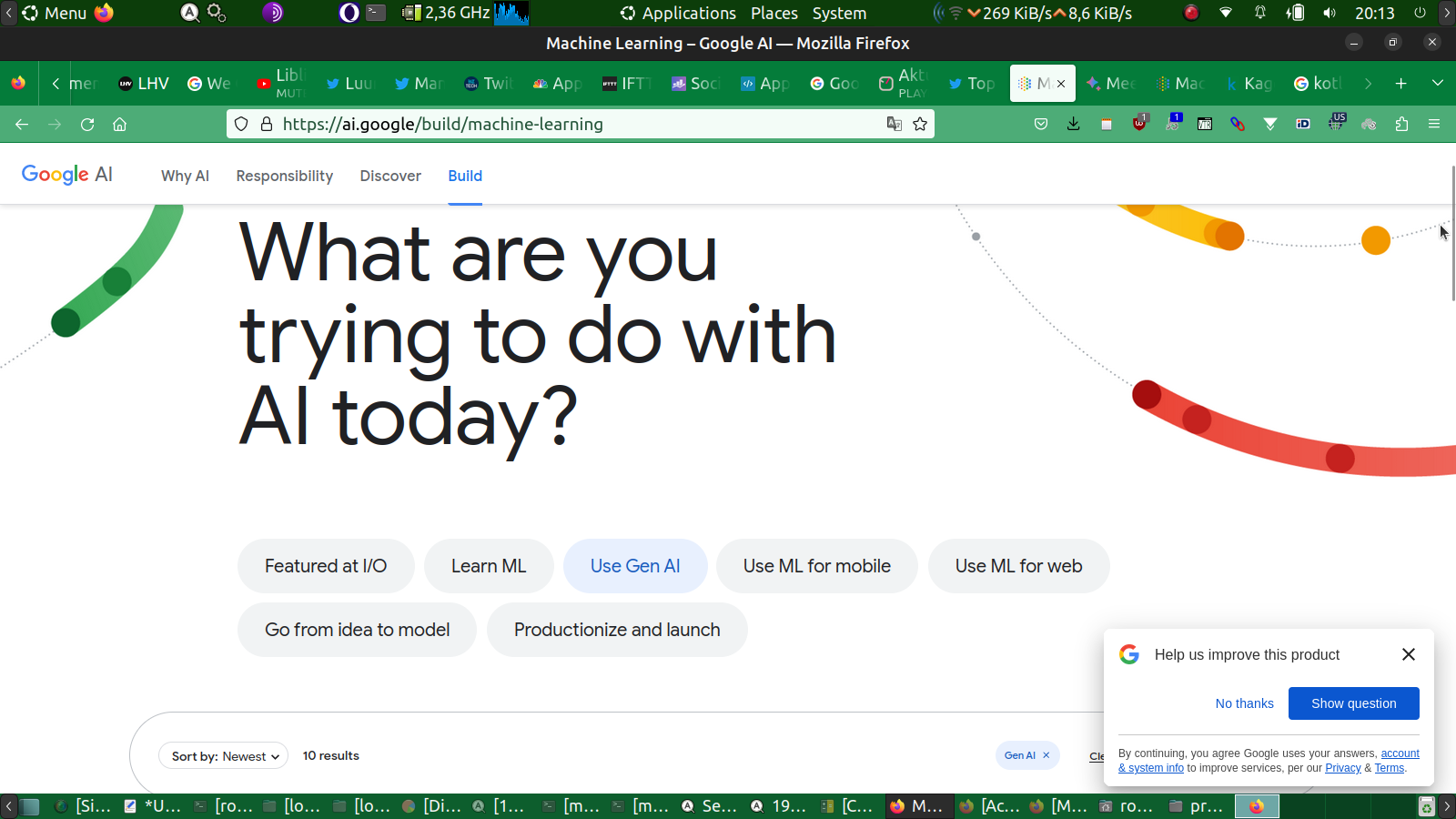The image size is (1456, 819).
Task: Open the Firefox downloads panel
Action: click(x=1074, y=124)
